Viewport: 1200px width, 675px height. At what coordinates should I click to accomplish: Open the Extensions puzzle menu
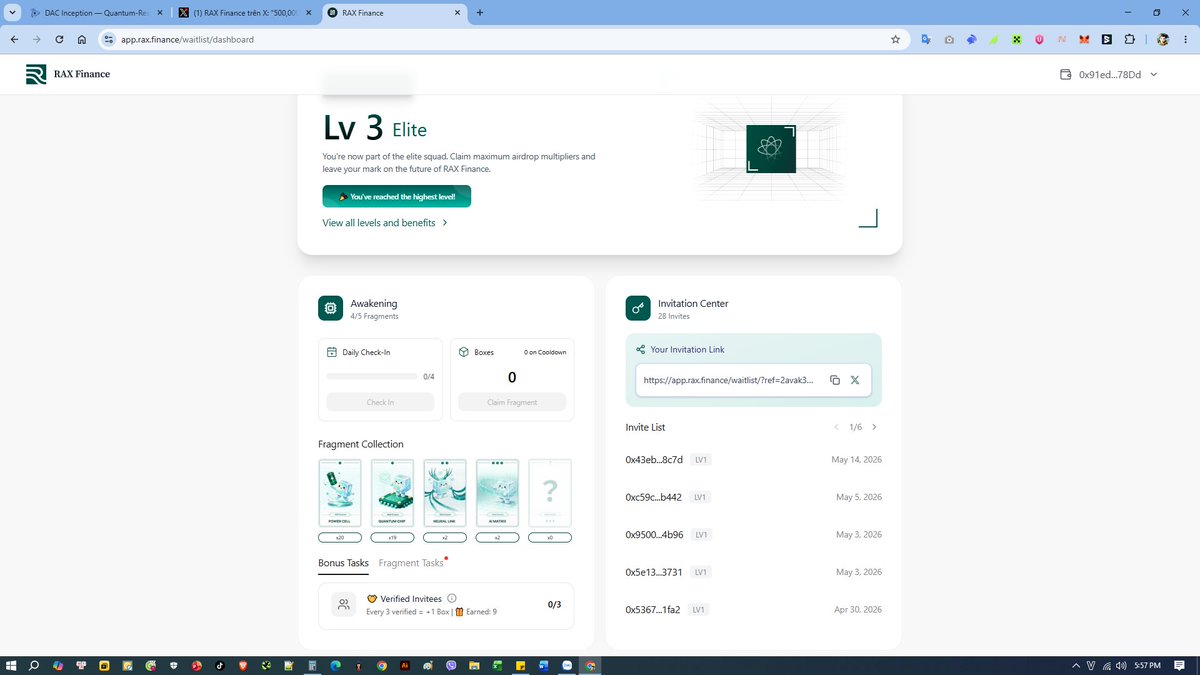point(1129,39)
